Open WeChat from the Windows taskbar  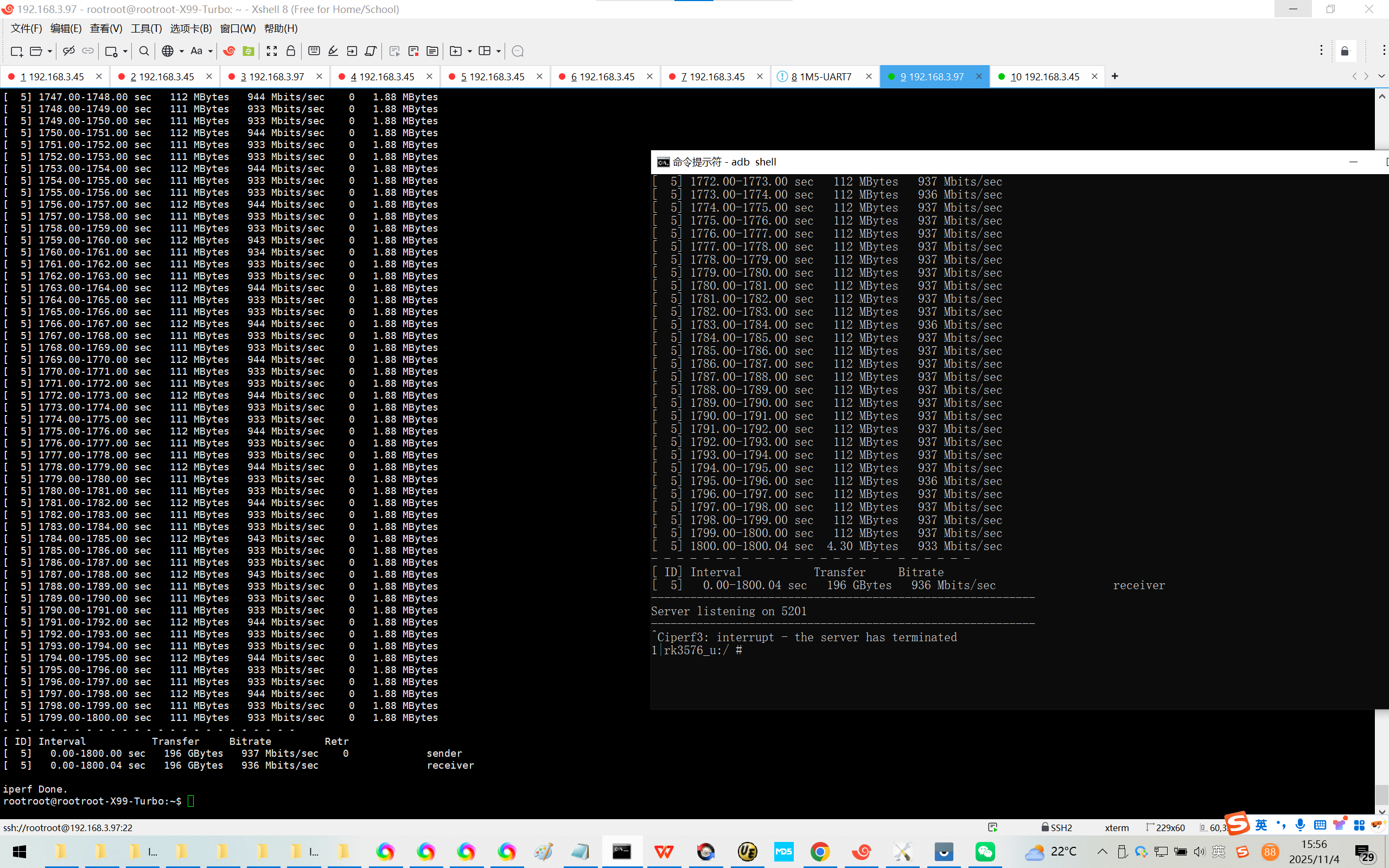985,851
